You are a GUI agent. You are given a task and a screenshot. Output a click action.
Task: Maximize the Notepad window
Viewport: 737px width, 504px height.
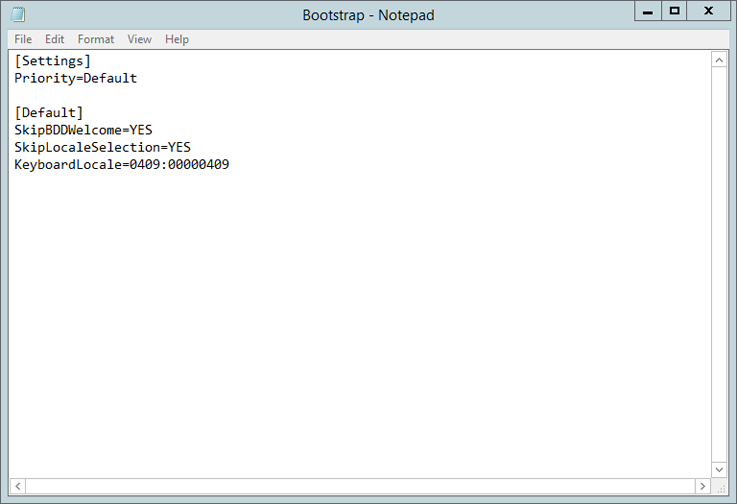(674, 11)
